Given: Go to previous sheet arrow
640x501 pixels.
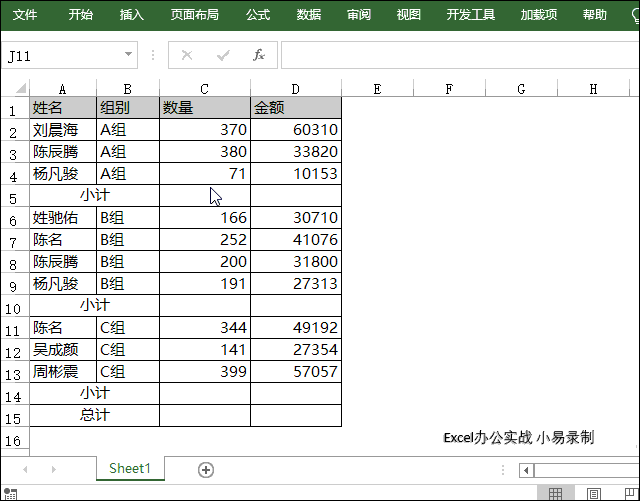Looking at the screenshot, I should tap(25, 470).
